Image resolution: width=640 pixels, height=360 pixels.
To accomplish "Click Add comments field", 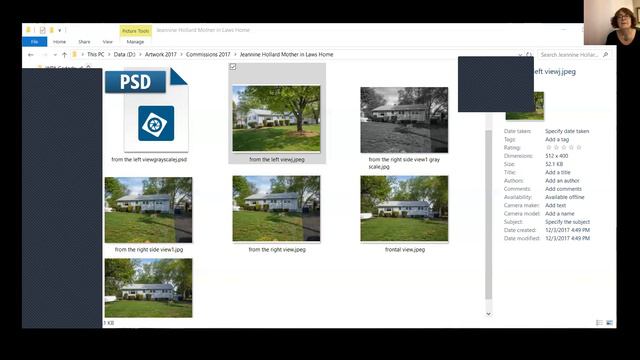I will click(x=563, y=189).
